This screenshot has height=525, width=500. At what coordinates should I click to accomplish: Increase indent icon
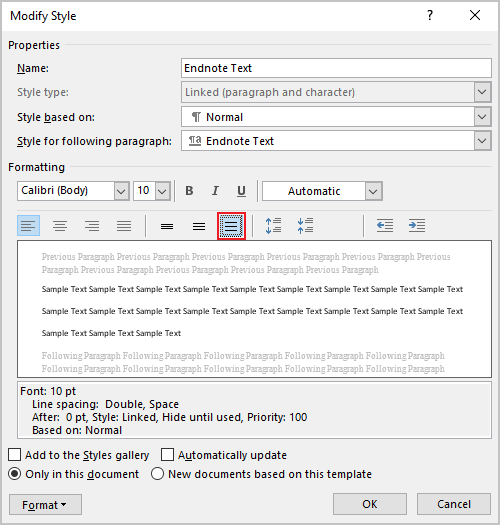pos(417,226)
